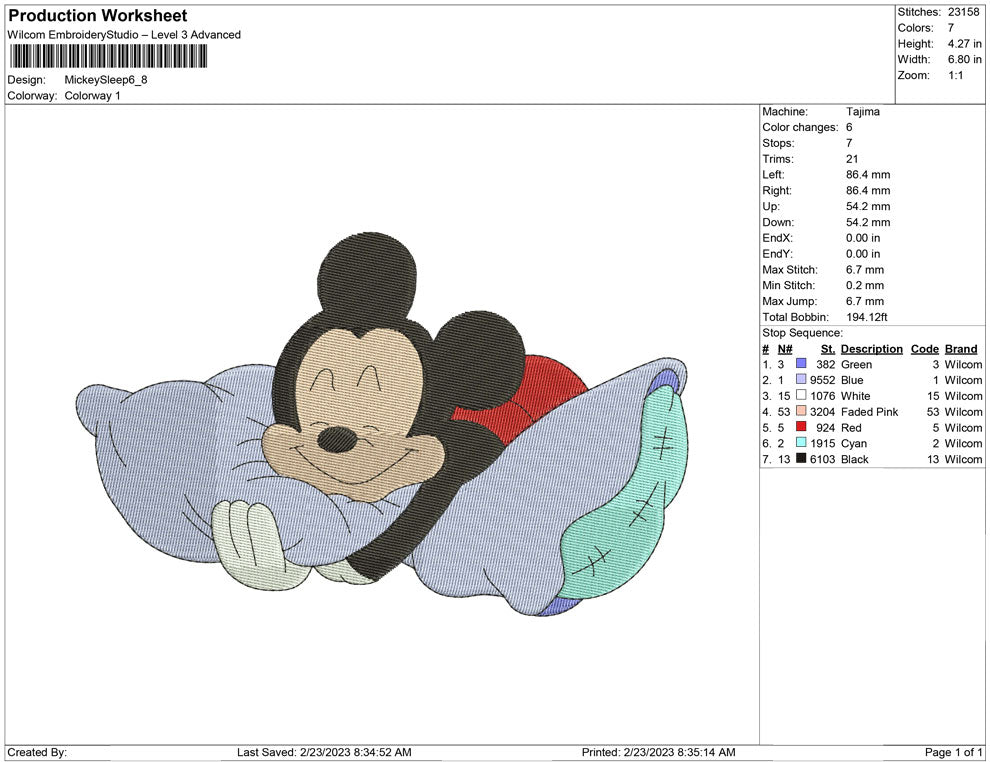
Task: Click the Brand column header
Action: tap(961, 348)
